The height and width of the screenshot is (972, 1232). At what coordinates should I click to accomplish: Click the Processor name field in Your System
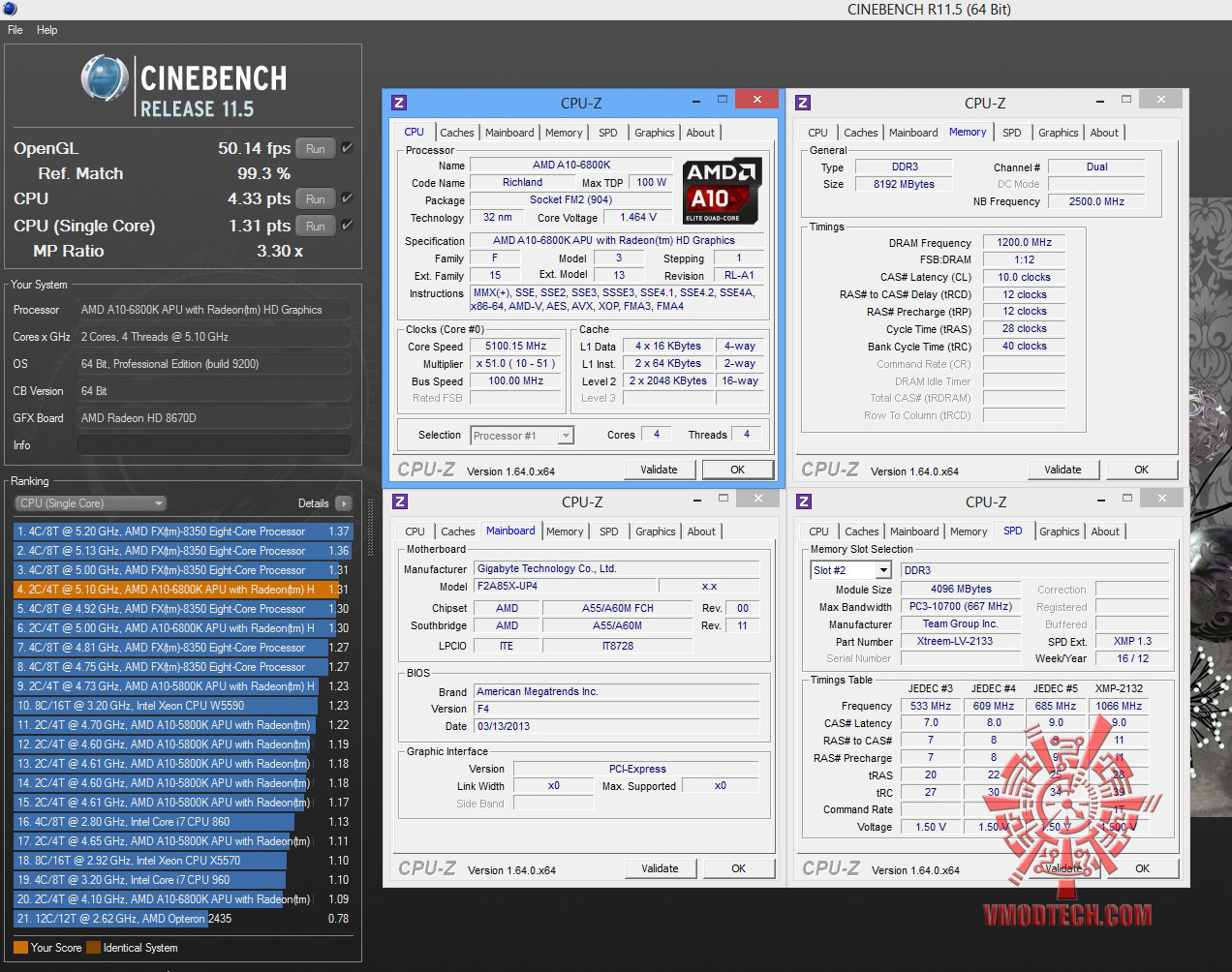(213, 310)
